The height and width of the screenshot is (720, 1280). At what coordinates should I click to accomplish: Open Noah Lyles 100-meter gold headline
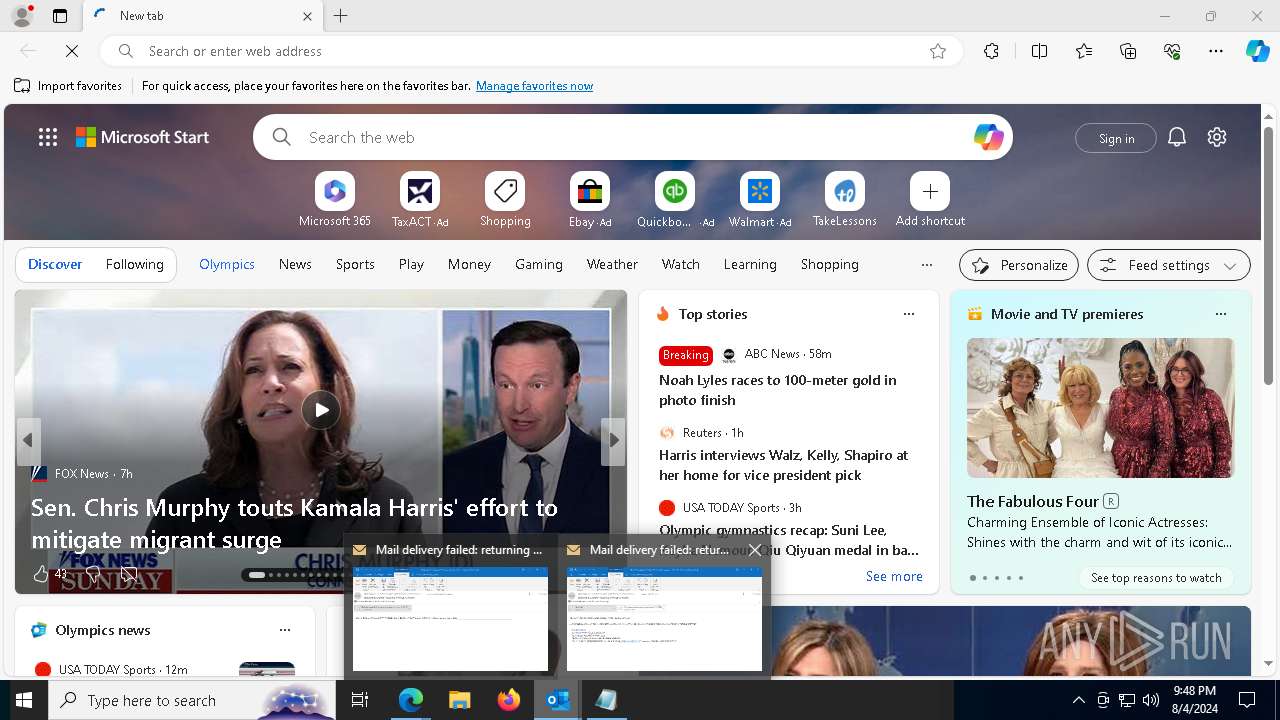(778, 390)
